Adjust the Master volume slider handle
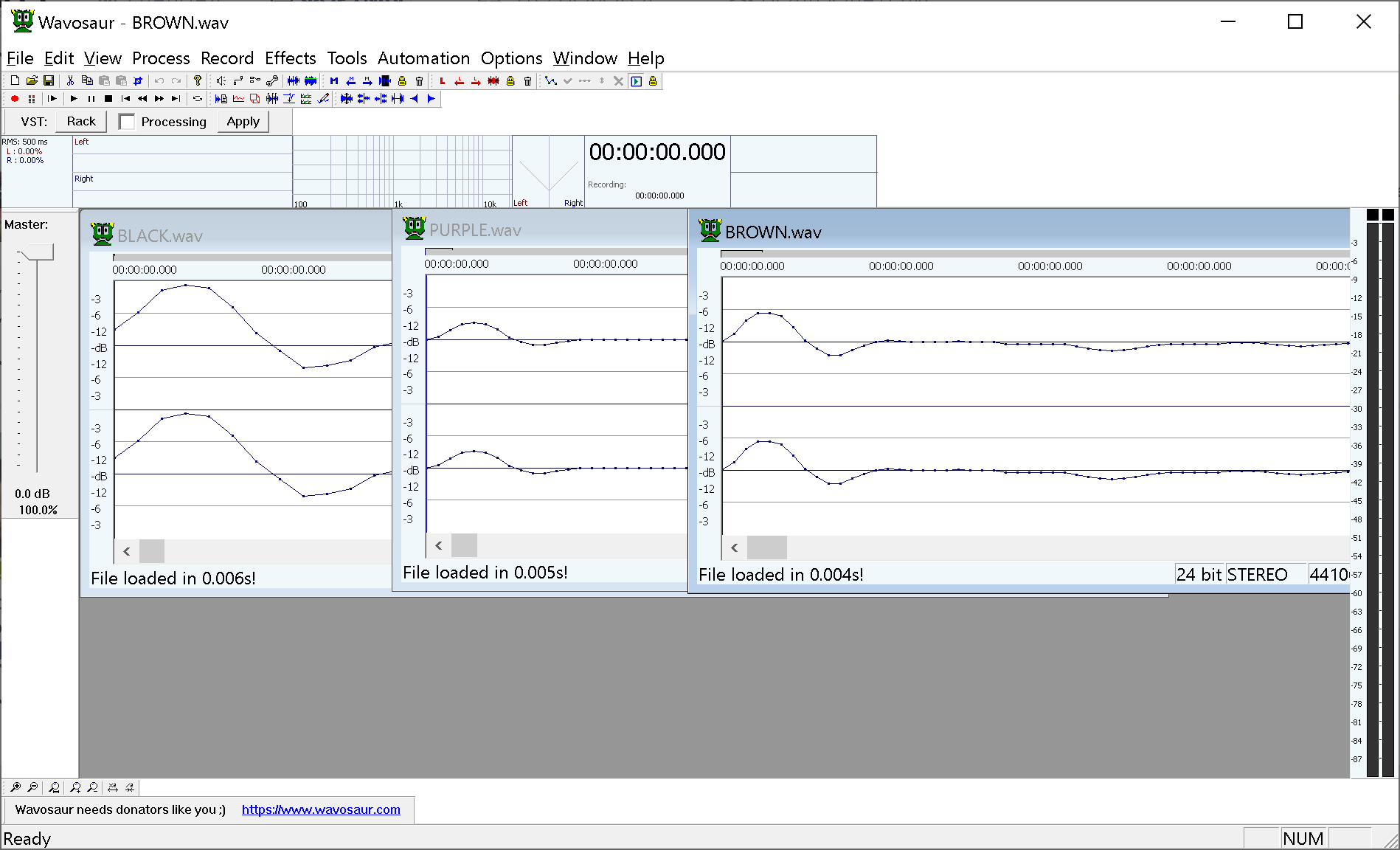 tap(37, 253)
